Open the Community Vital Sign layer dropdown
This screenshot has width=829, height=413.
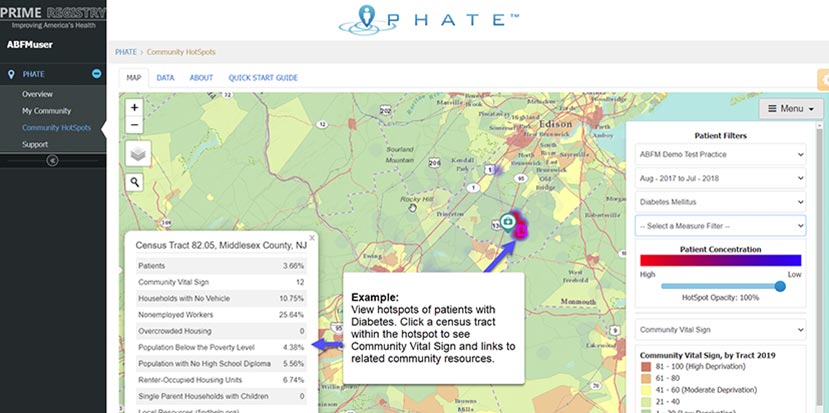pyautogui.click(x=721, y=329)
